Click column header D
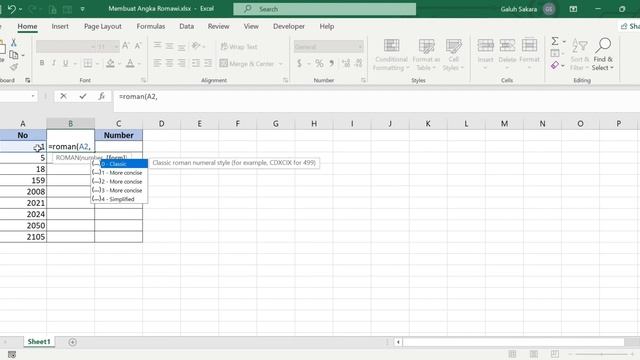Image resolution: width=640 pixels, height=360 pixels. pos(161,123)
